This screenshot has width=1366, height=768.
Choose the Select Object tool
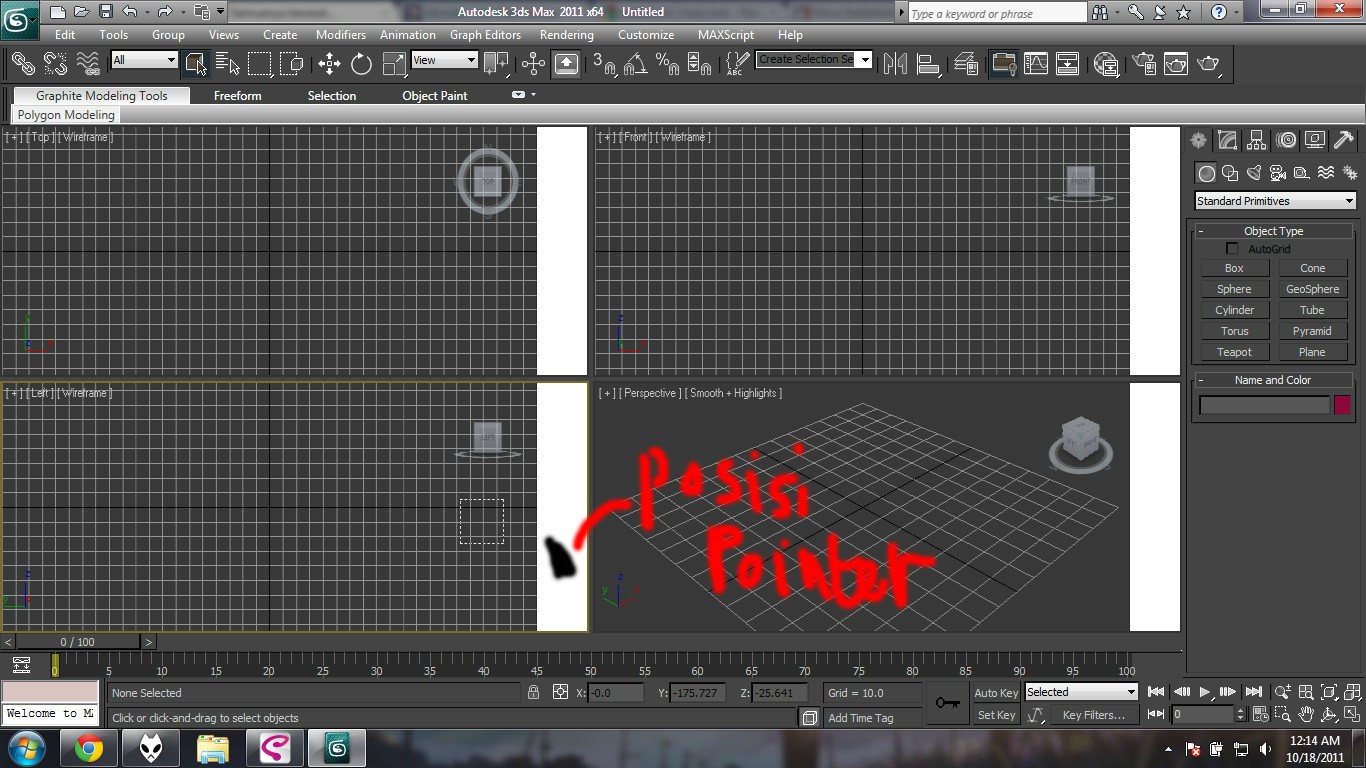point(195,64)
